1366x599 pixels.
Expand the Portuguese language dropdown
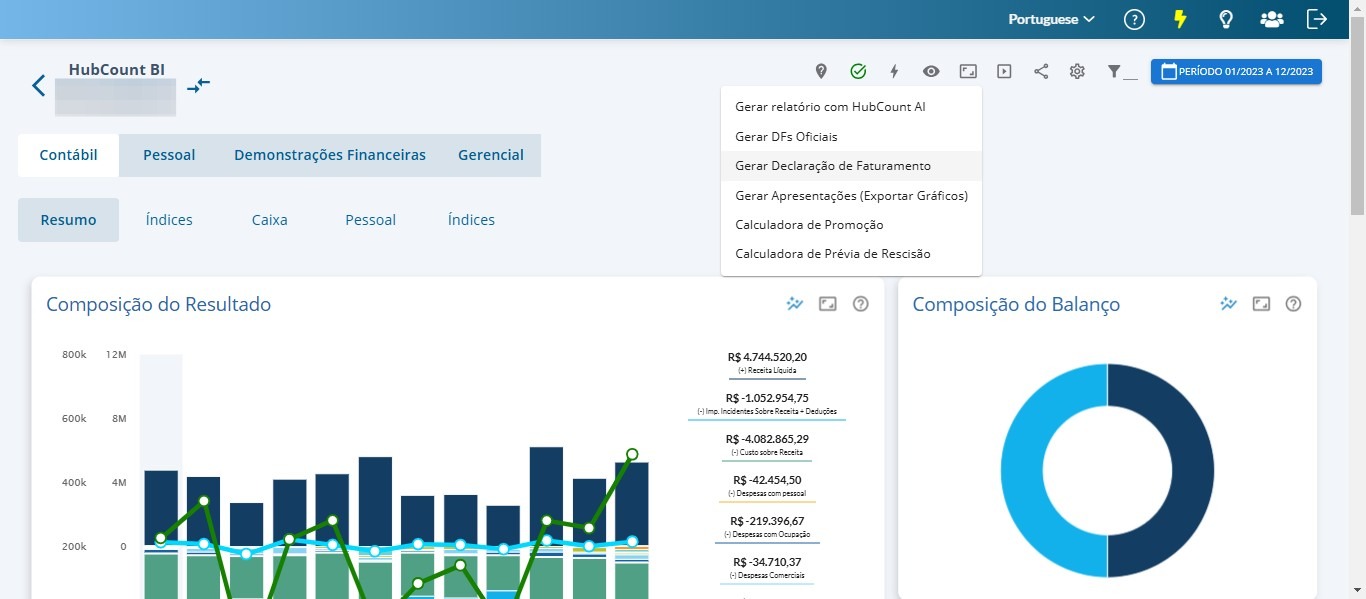(1051, 19)
